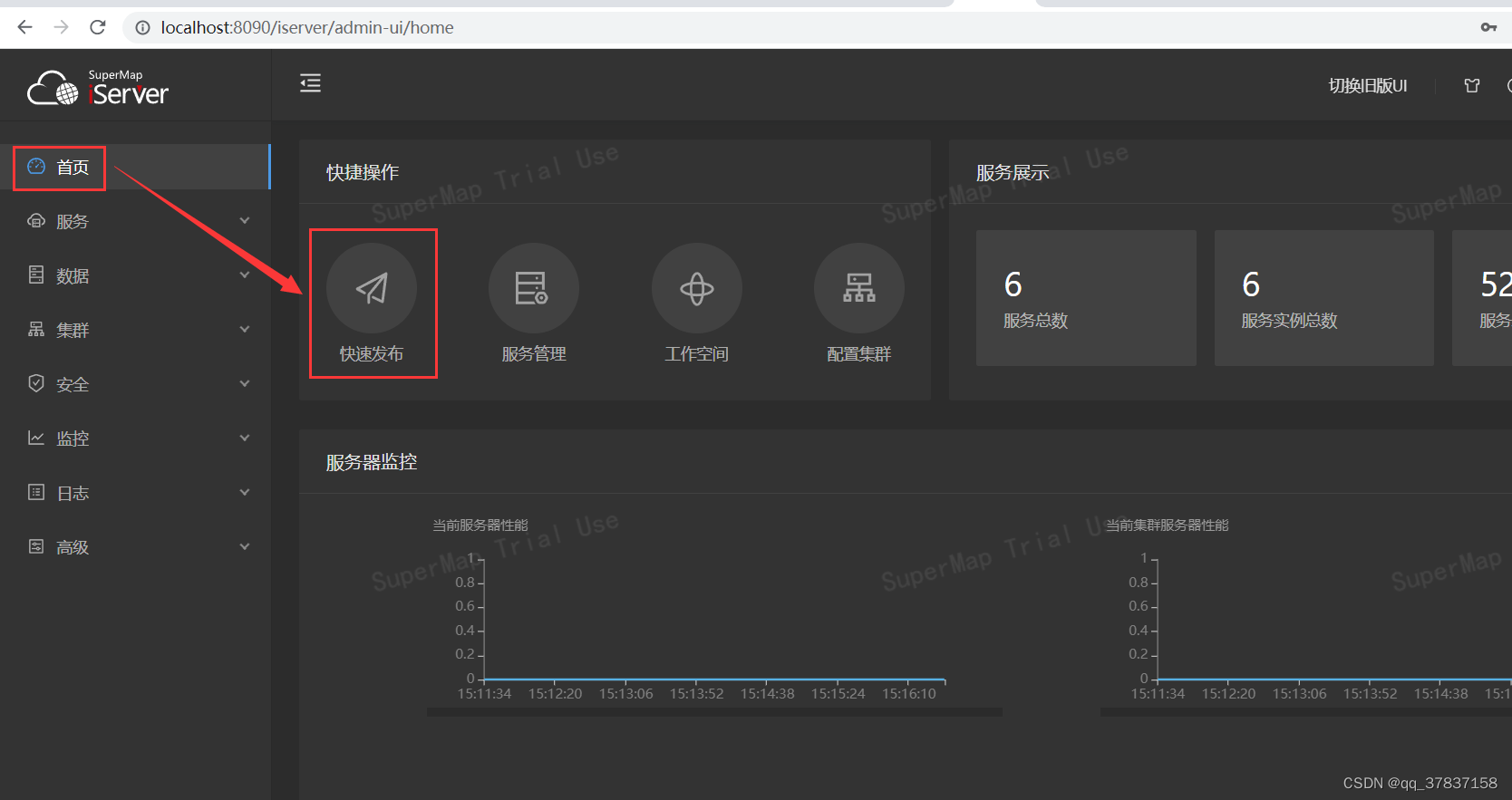Open the 服务 sidebar menu

(135, 221)
